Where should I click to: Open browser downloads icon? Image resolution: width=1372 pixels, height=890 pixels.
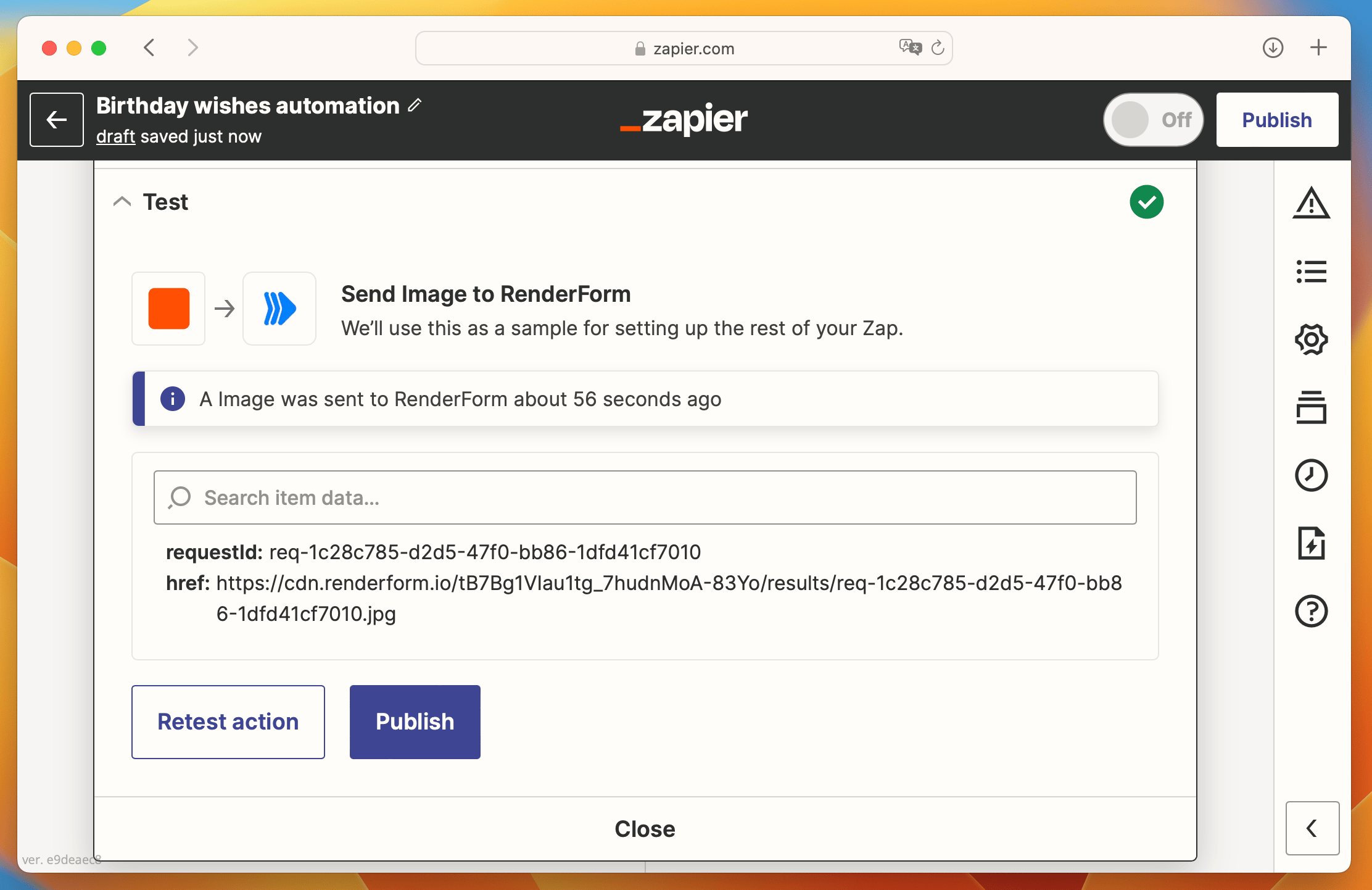(x=1273, y=48)
